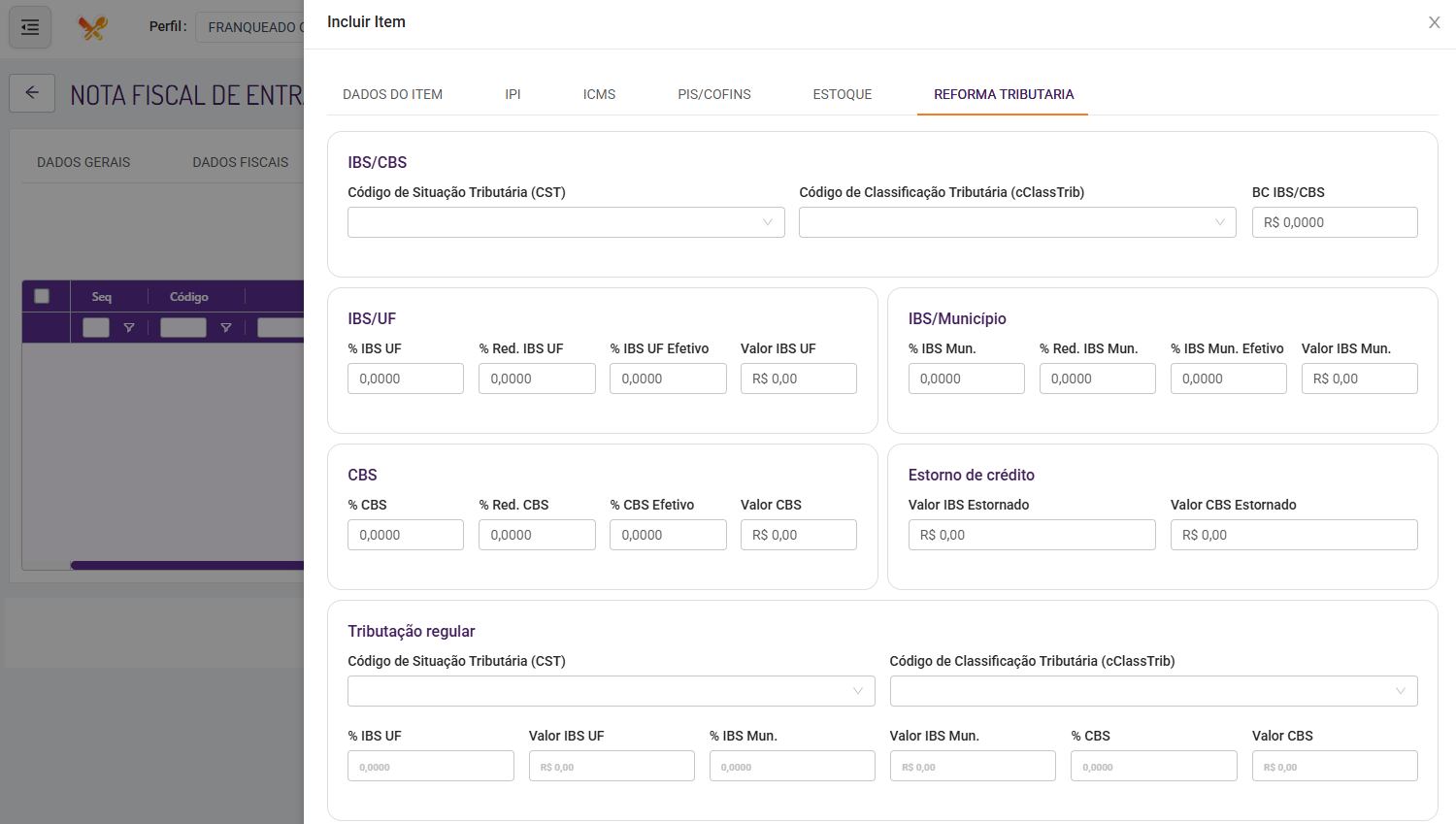Click the Valor IBS Estornado field

[1032, 535]
